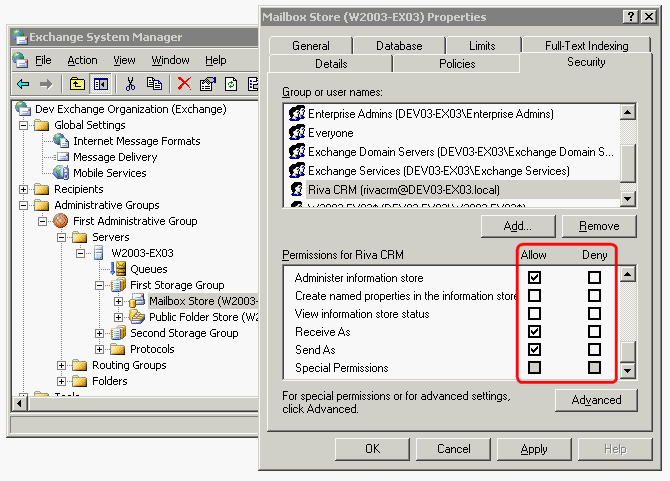Viewport: 670px width, 481px height.
Task: Click the Riva CRM user icon
Action: tap(297, 189)
